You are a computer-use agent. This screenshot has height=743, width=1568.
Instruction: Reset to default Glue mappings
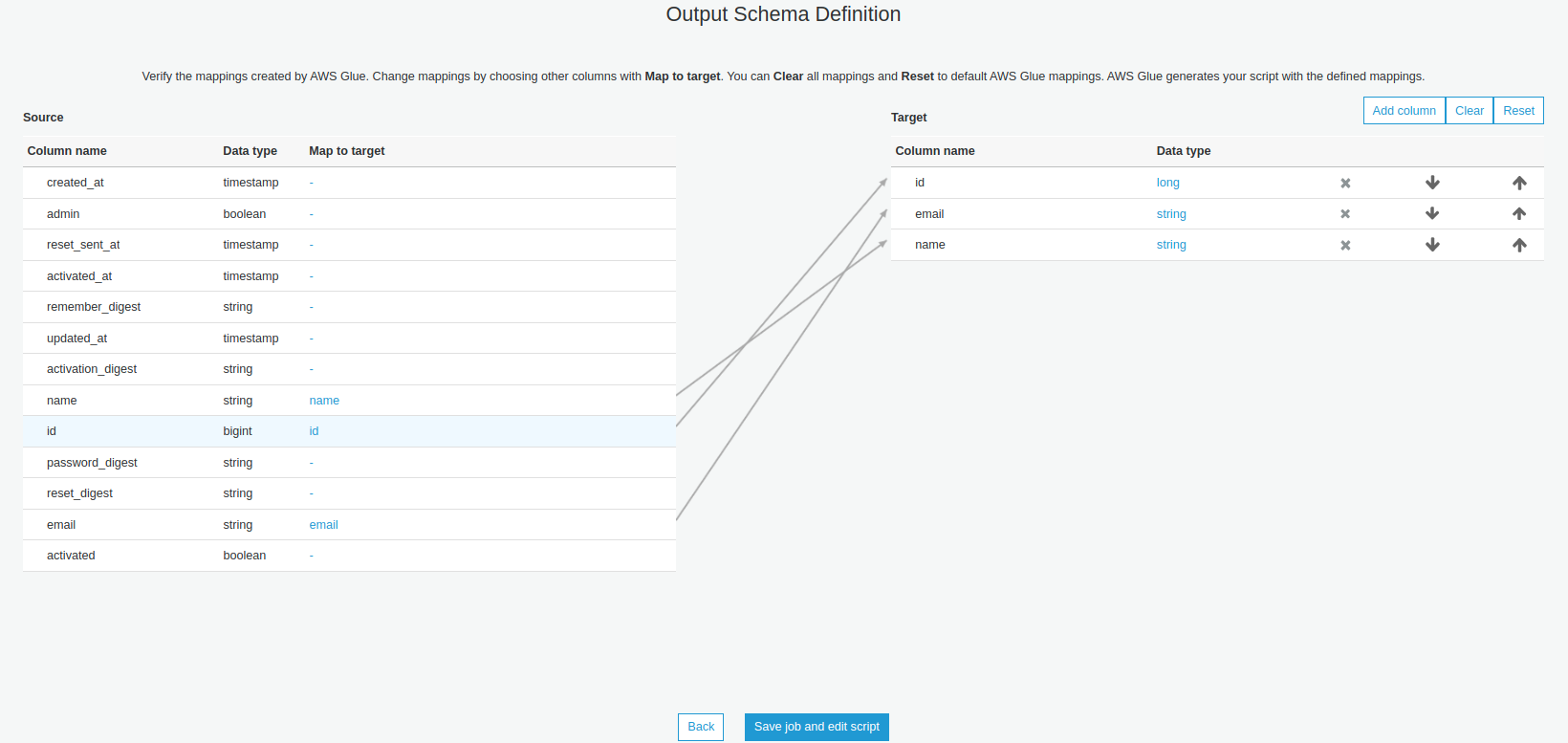pos(1518,111)
